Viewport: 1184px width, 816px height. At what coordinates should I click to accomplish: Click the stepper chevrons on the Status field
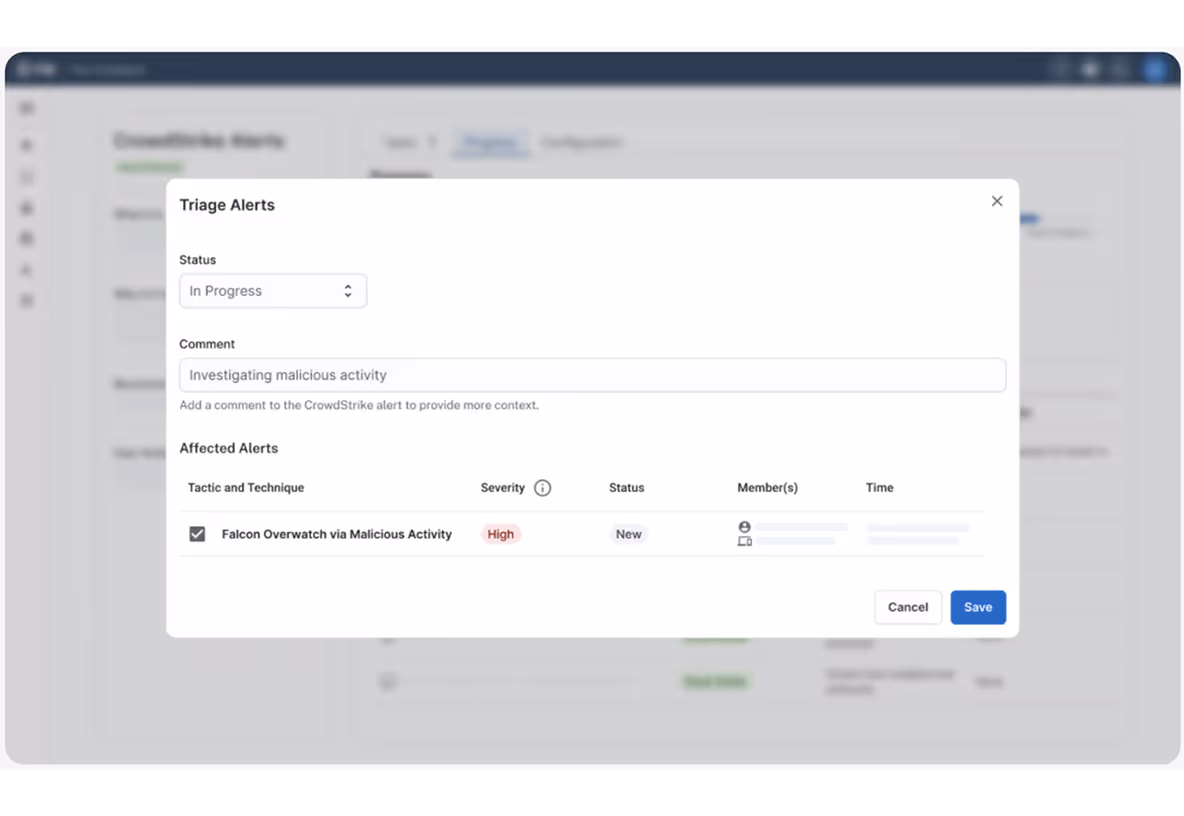347,290
